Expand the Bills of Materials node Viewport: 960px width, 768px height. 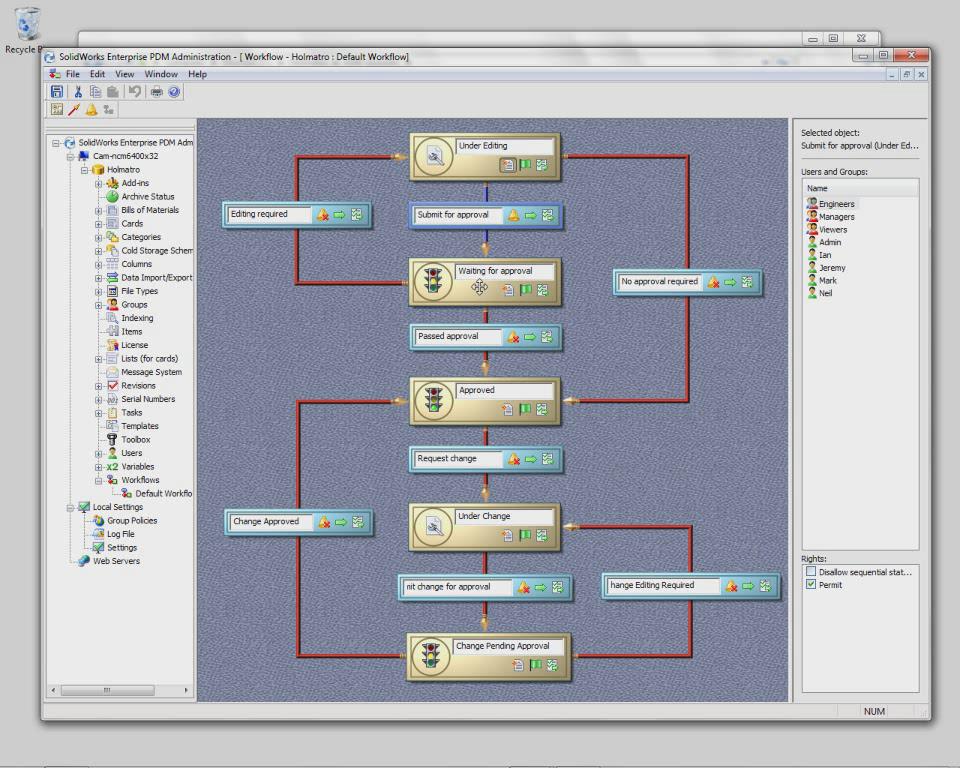tap(98, 210)
